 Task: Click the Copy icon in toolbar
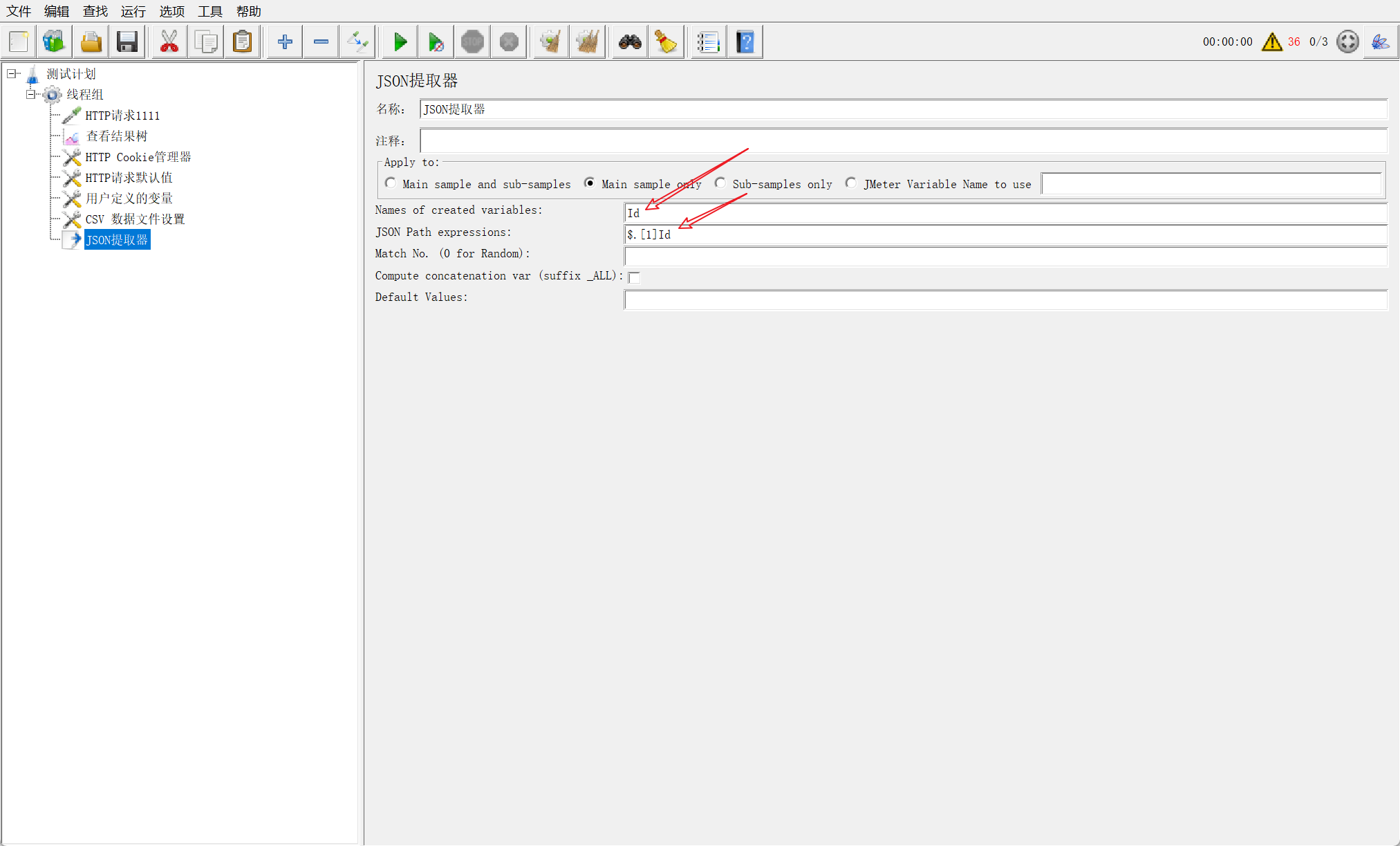(x=205, y=42)
